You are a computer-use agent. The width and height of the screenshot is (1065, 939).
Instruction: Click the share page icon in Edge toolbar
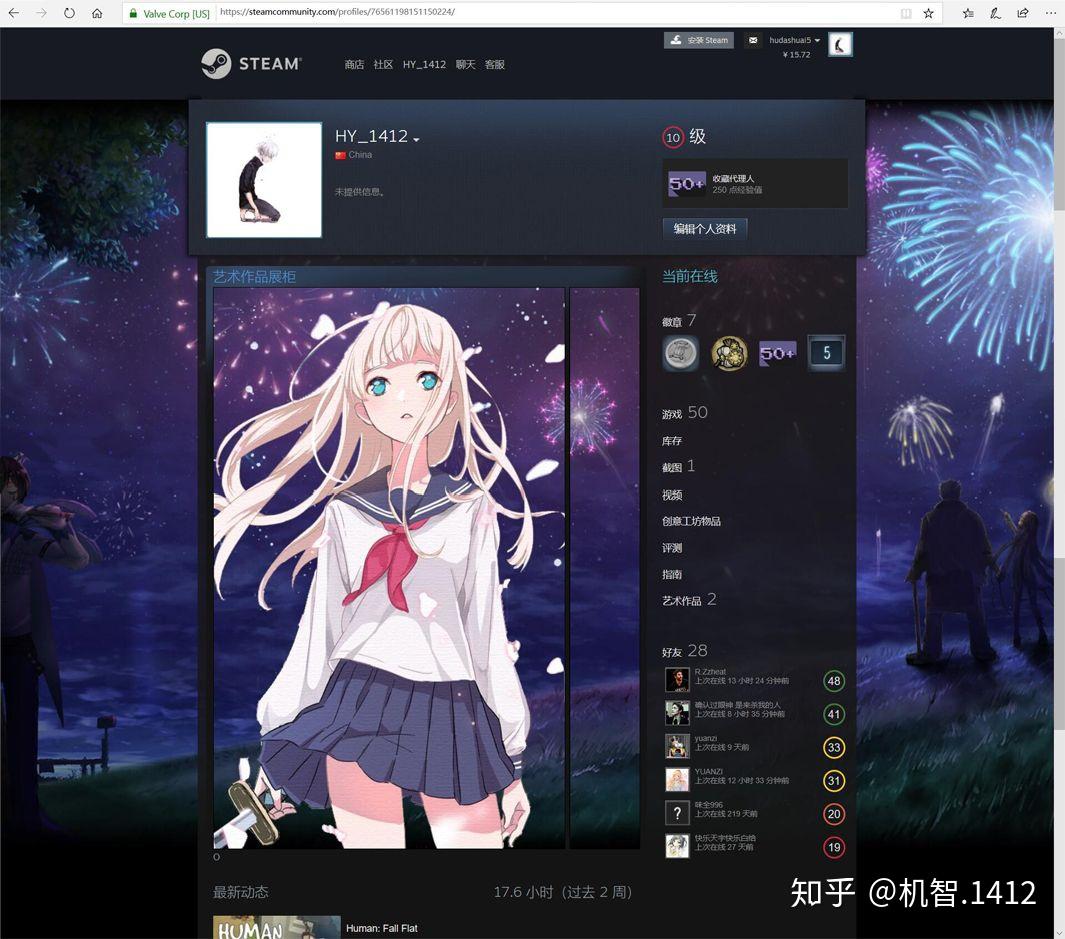point(1022,13)
